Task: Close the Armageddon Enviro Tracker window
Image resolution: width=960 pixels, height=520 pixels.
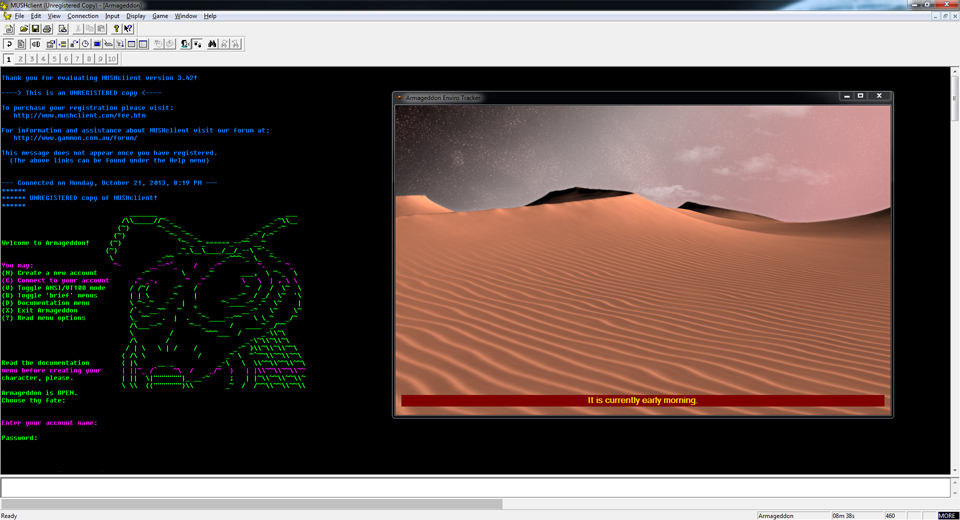Action: coord(879,96)
